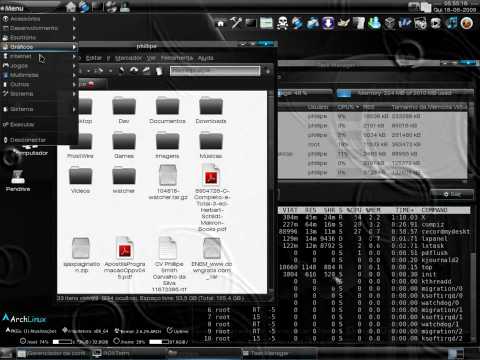Launch the orange round dock icon

click(x=467, y=23)
